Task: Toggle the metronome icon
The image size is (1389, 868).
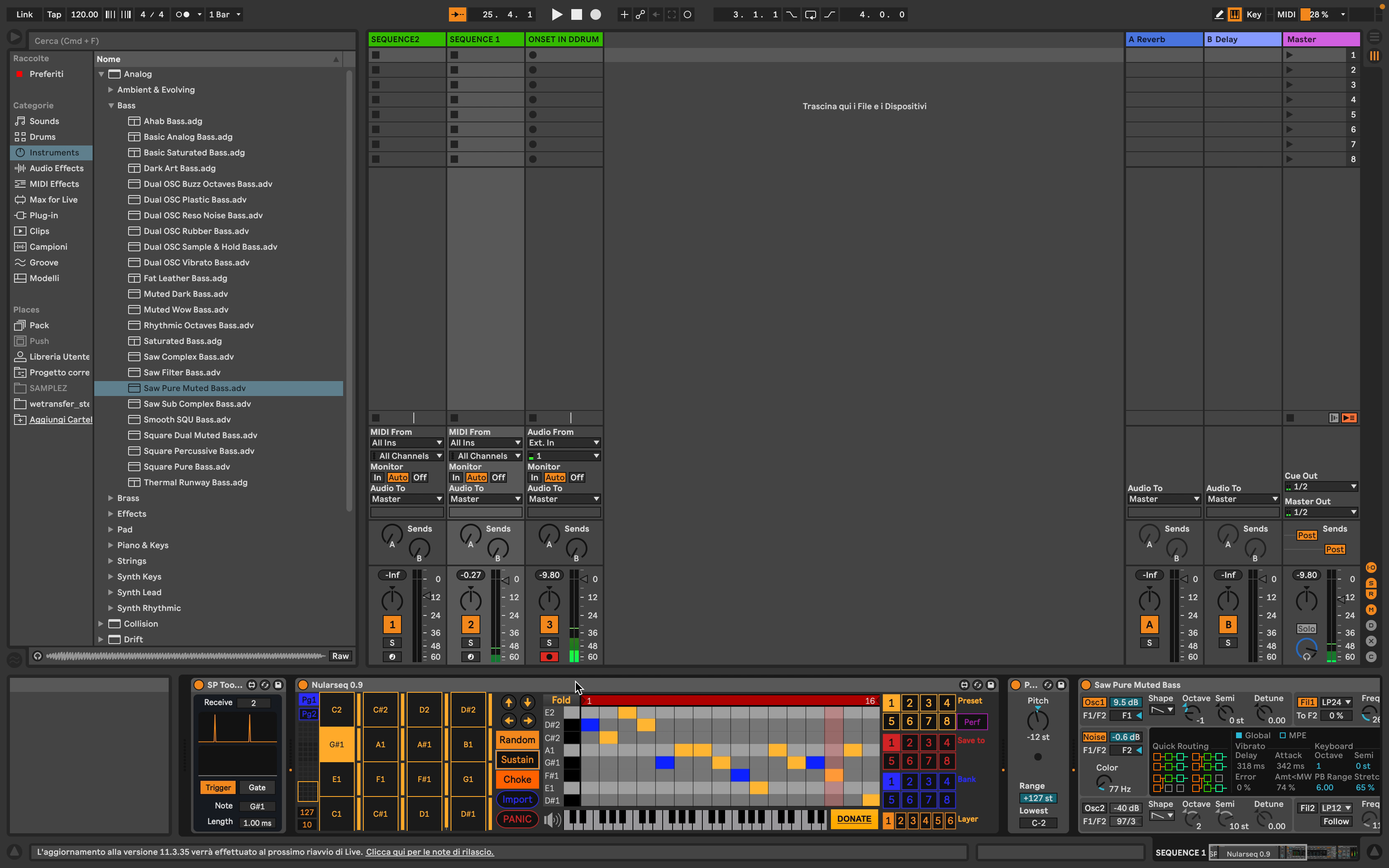Action: 182,14
